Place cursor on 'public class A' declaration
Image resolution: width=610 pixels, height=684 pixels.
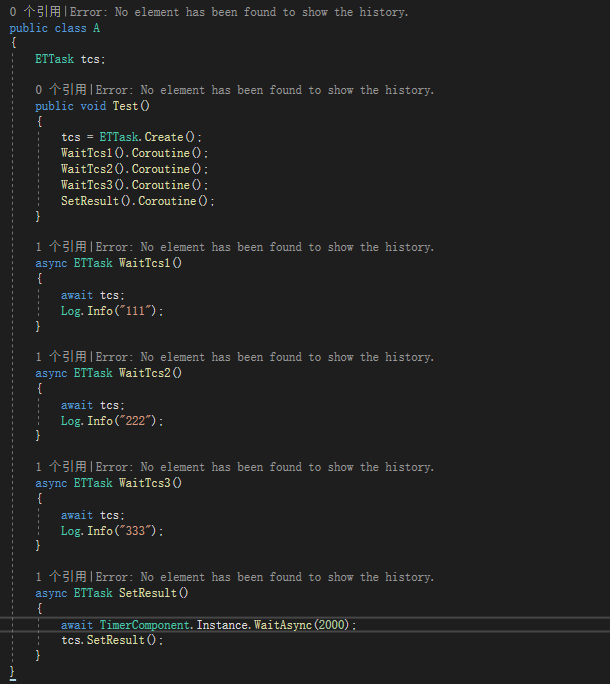click(x=55, y=28)
